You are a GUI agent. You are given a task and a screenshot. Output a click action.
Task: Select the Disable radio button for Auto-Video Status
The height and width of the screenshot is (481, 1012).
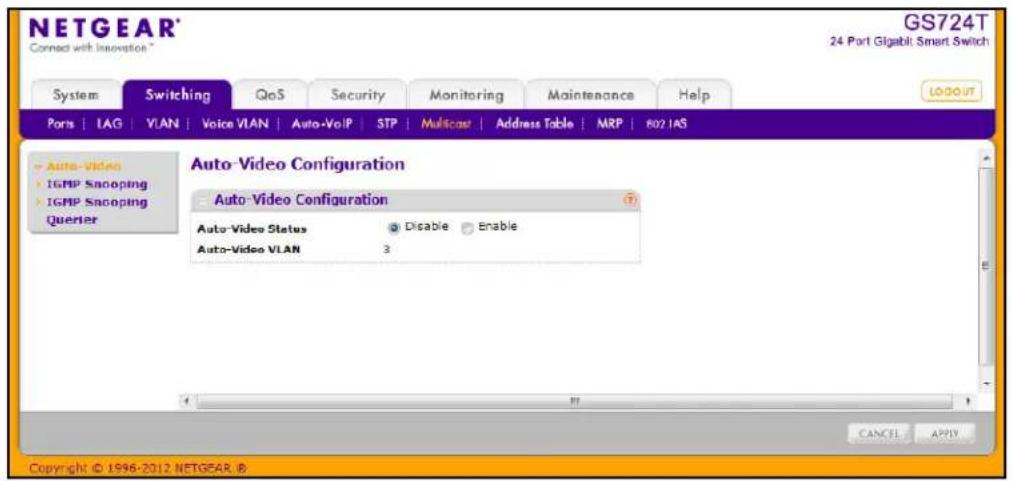(x=392, y=228)
